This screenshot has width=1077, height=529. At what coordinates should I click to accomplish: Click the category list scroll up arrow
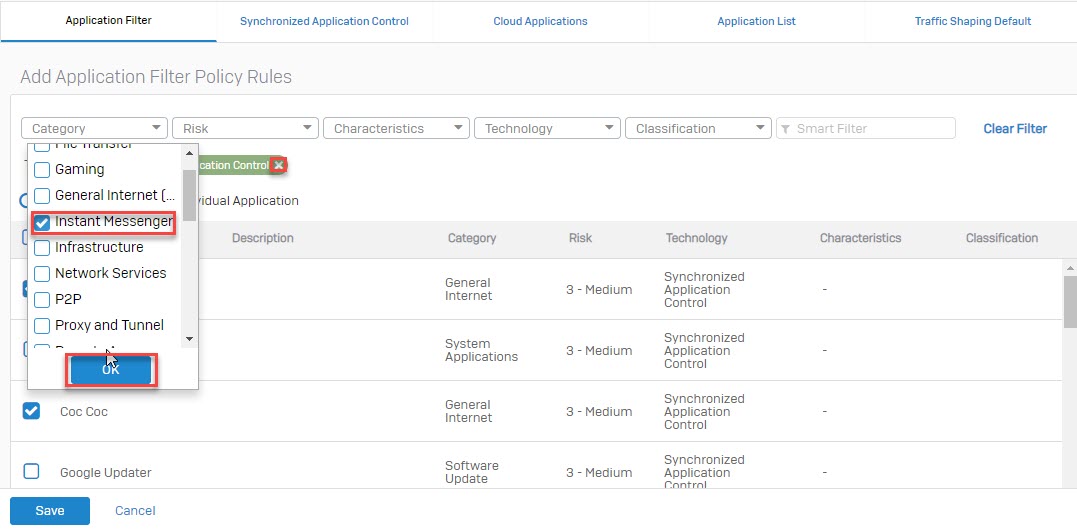190,153
